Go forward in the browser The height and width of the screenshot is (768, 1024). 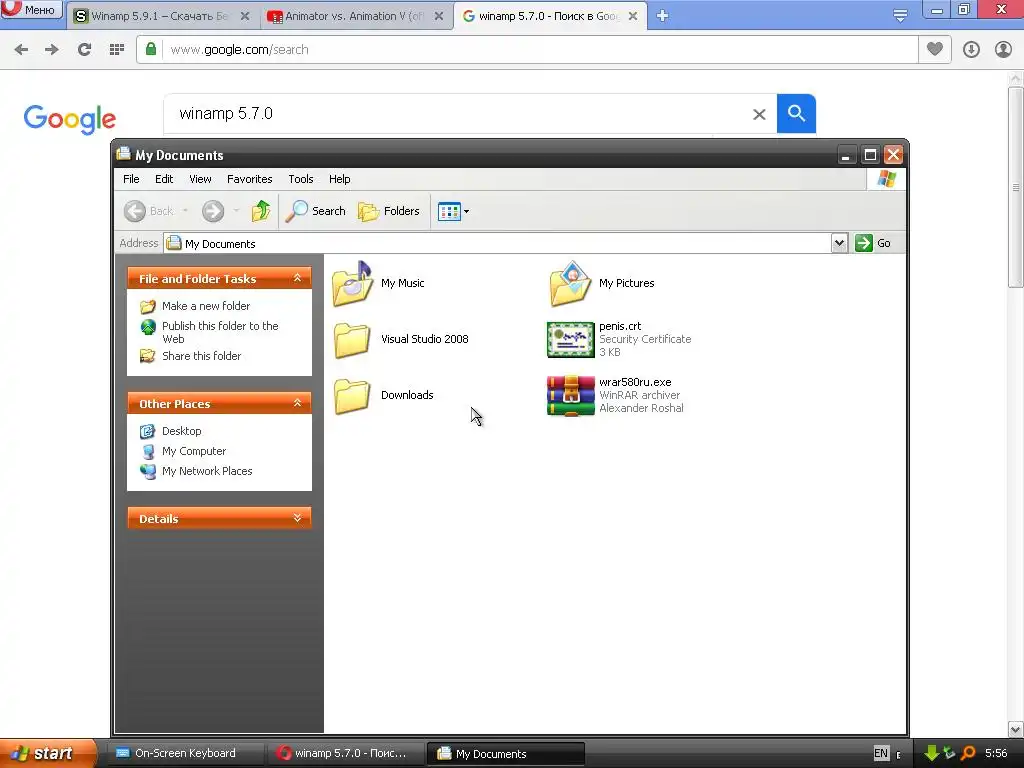52,50
